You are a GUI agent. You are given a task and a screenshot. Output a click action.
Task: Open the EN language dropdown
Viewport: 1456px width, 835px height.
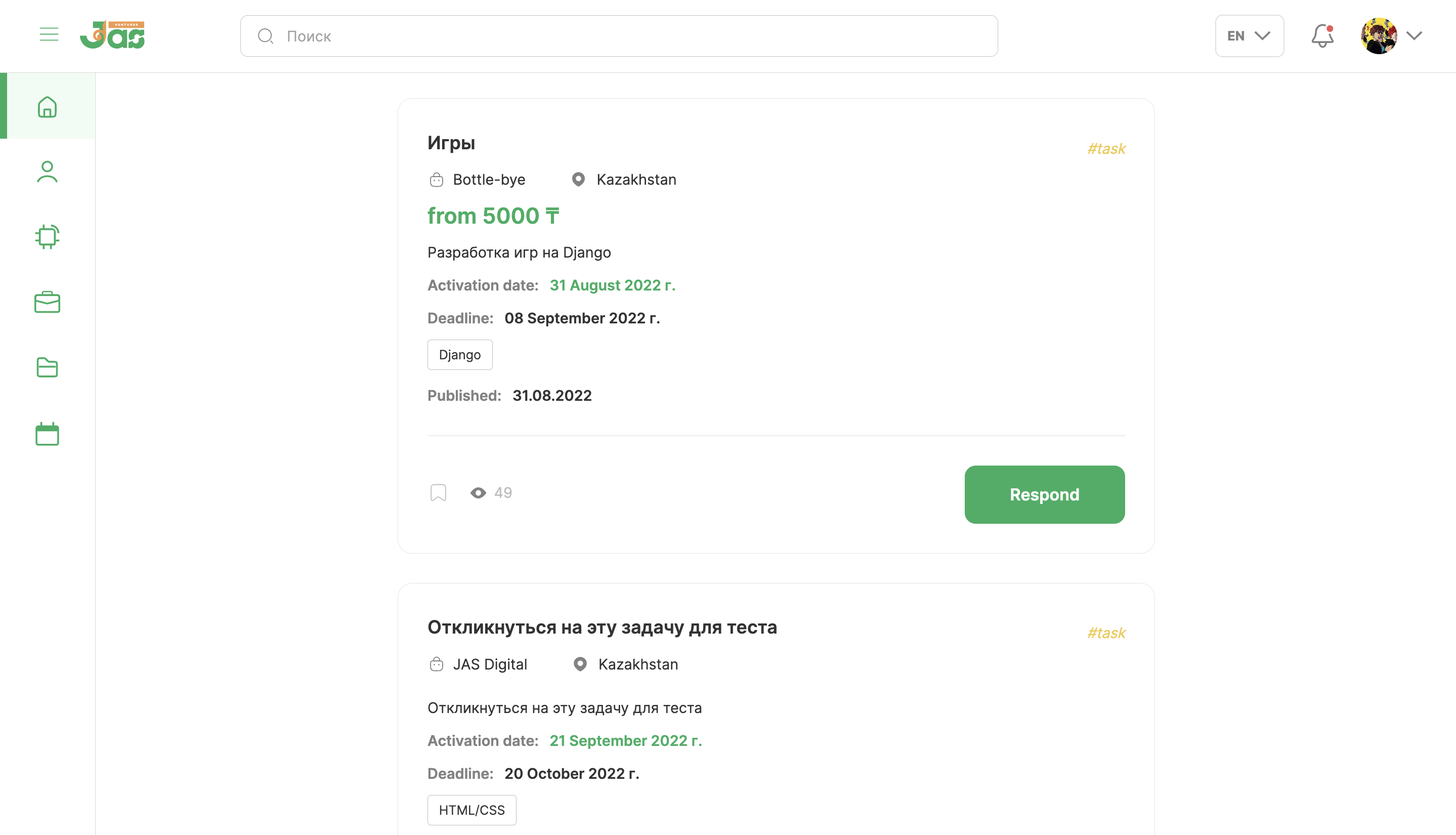click(x=1249, y=35)
